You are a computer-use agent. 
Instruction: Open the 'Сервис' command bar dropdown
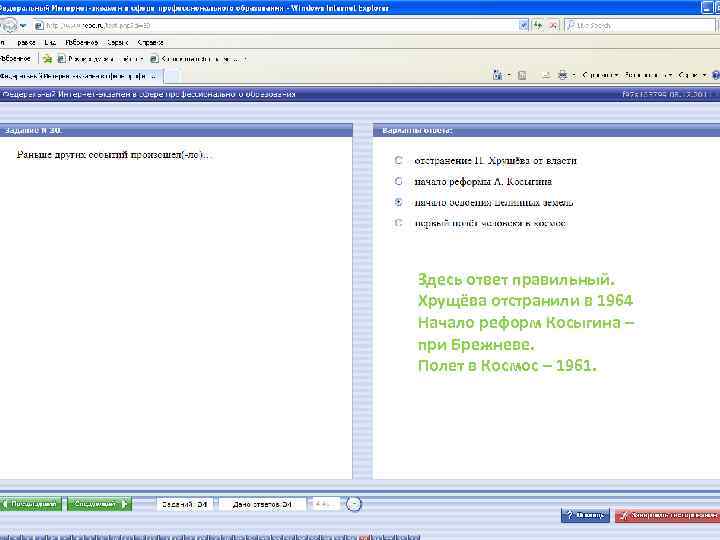(x=692, y=75)
